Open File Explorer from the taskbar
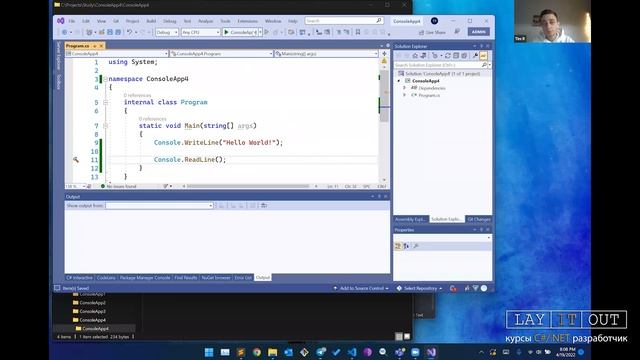 pyautogui.click(x=273, y=352)
